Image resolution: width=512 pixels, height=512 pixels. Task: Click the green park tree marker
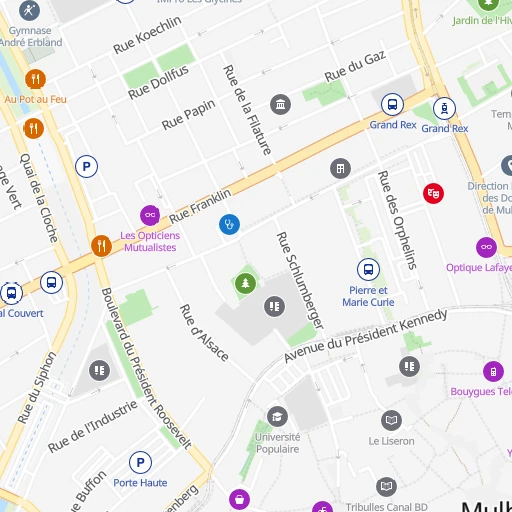tap(245, 283)
